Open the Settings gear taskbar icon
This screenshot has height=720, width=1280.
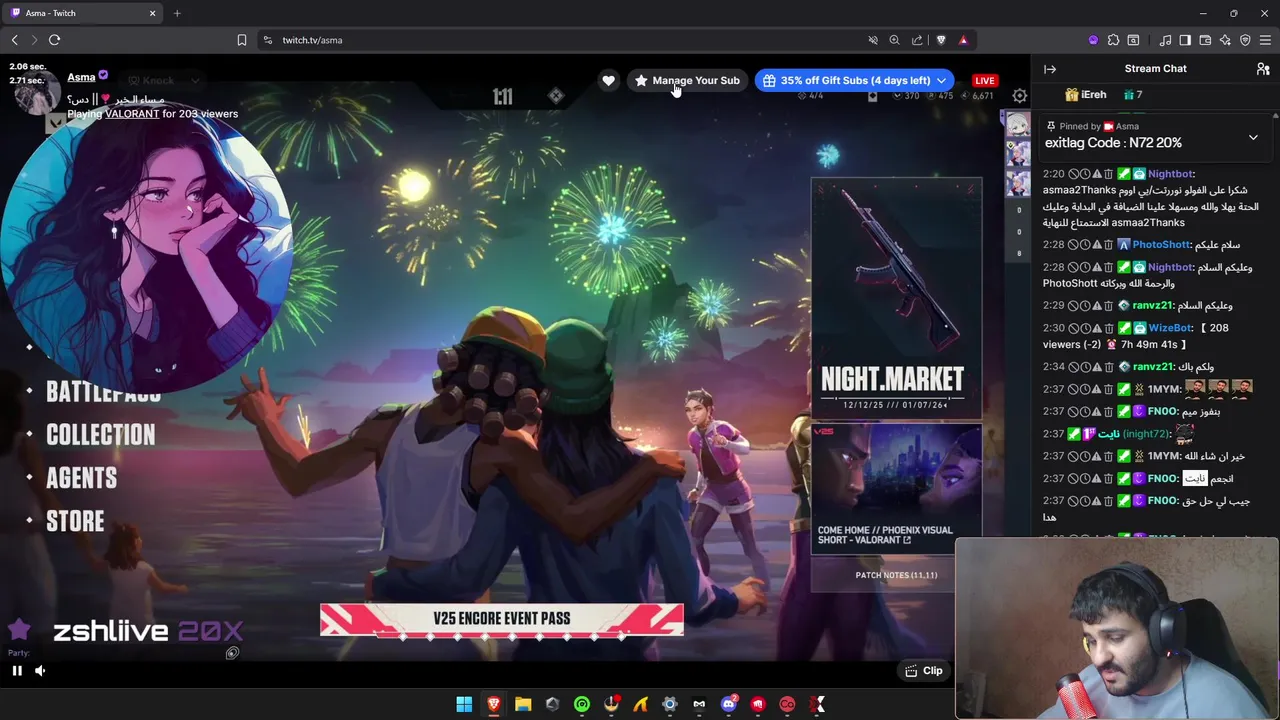pyautogui.click(x=670, y=705)
